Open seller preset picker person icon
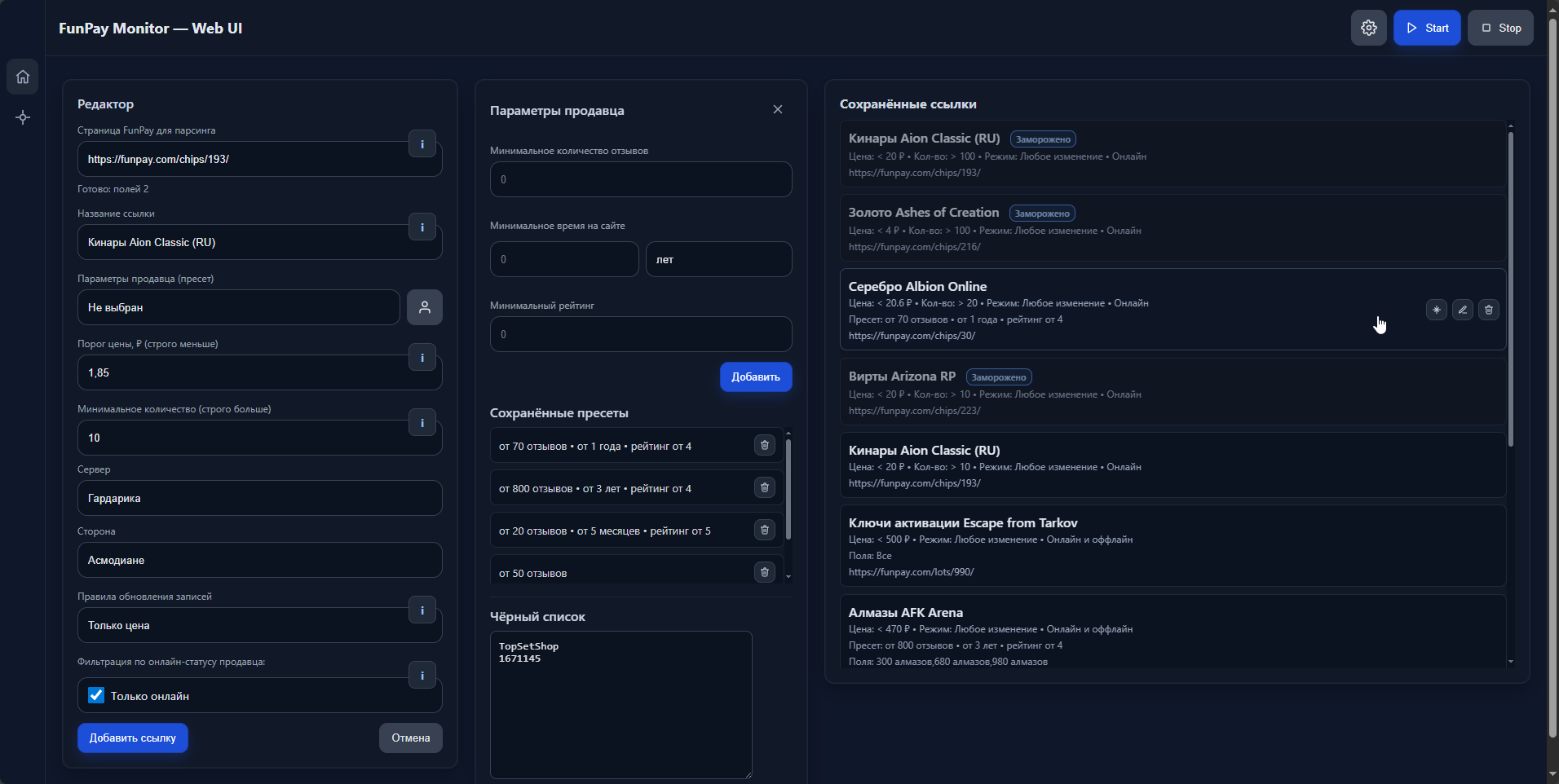1559x784 pixels. [424, 307]
